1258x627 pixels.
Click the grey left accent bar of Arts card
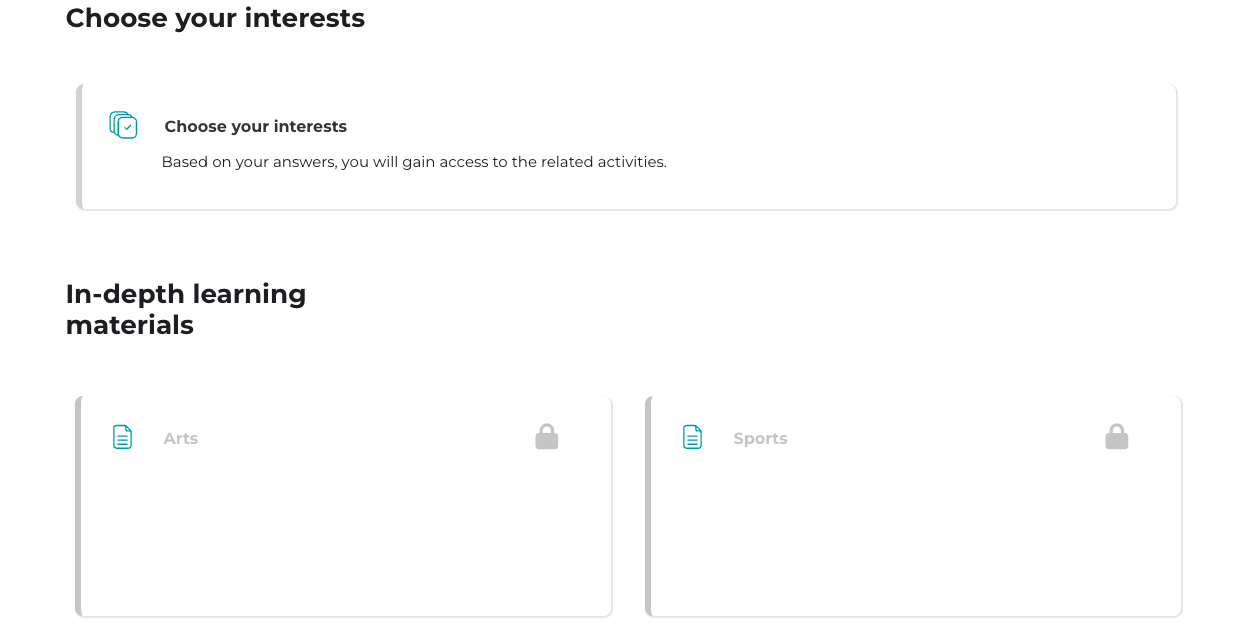point(78,506)
